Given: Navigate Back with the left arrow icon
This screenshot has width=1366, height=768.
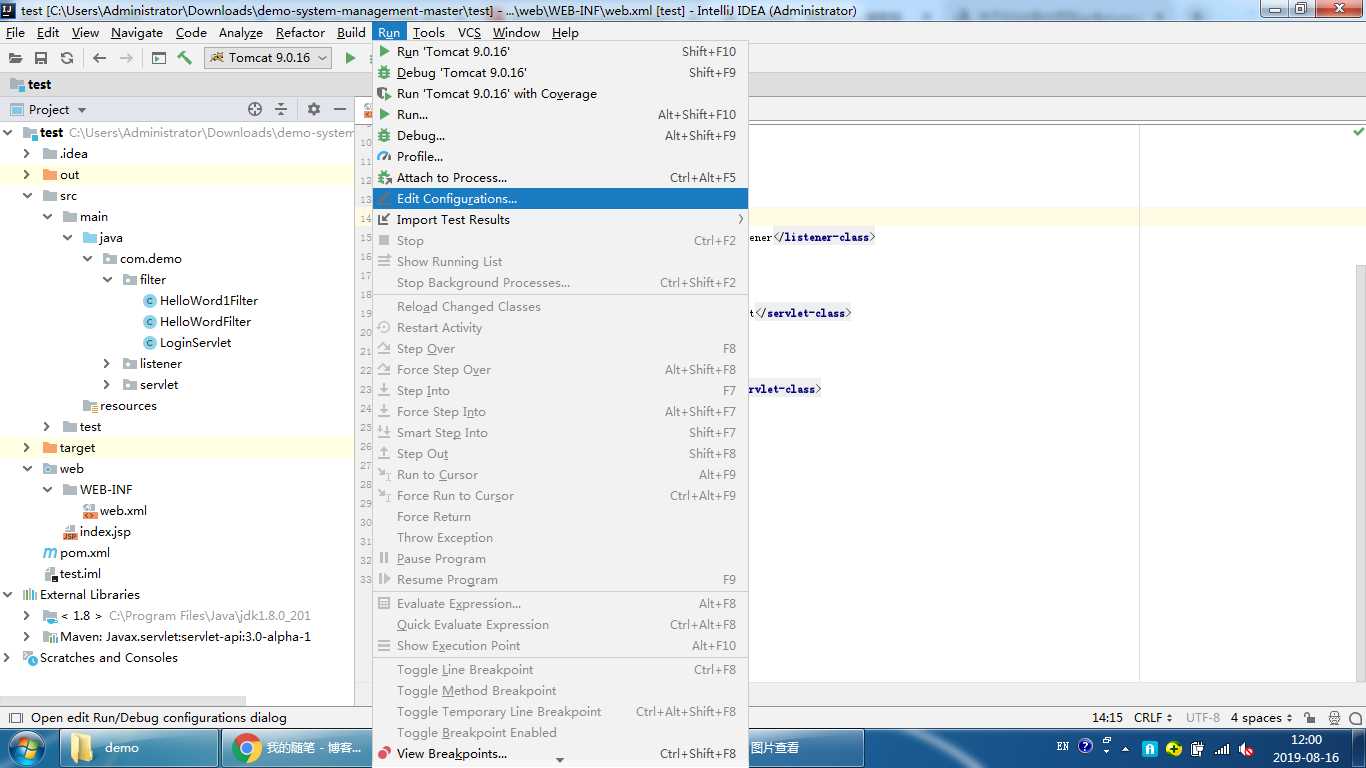Looking at the screenshot, I should pos(99,58).
